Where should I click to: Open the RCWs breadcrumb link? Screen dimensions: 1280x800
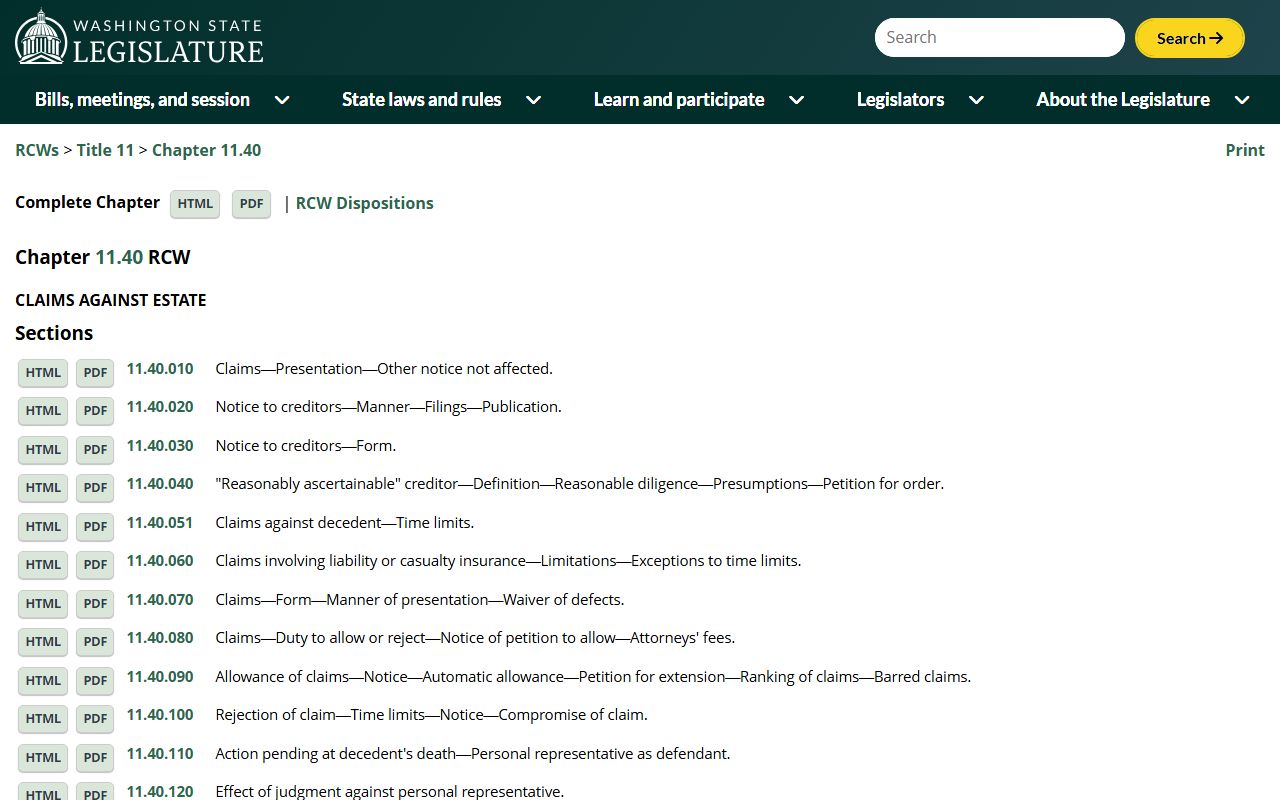coord(37,150)
